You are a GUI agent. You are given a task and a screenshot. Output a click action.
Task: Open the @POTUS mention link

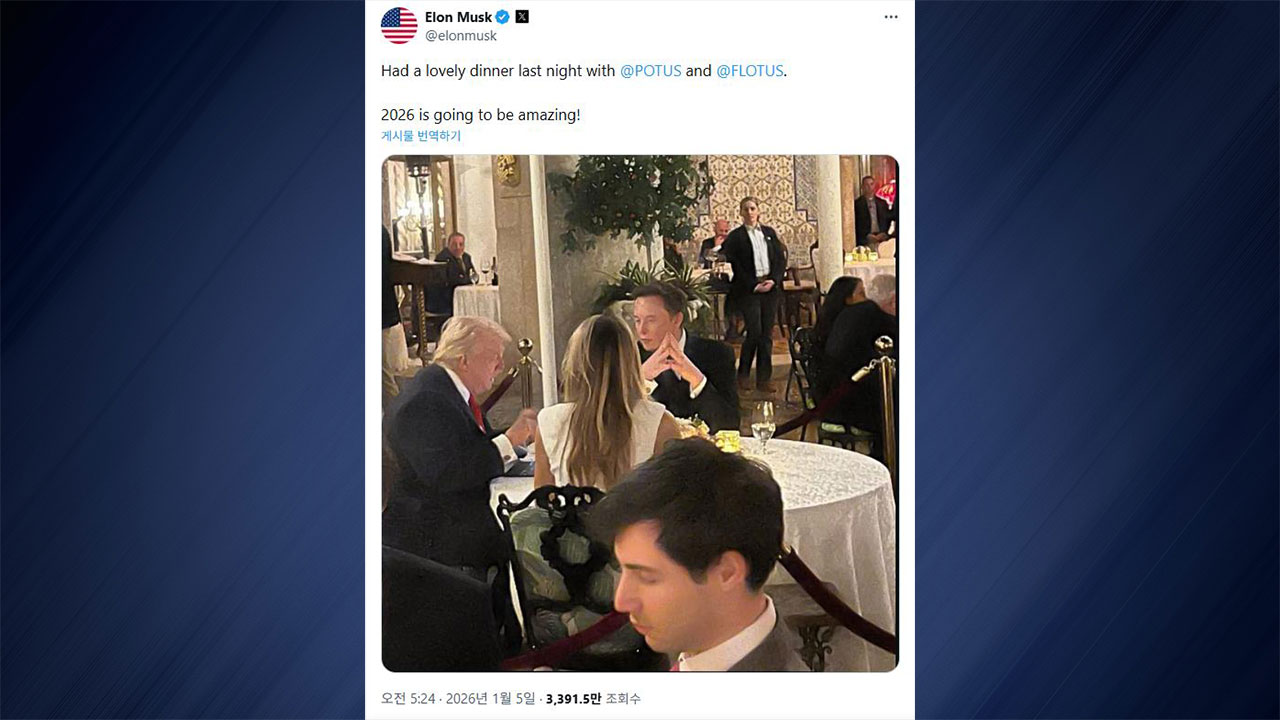(651, 71)
